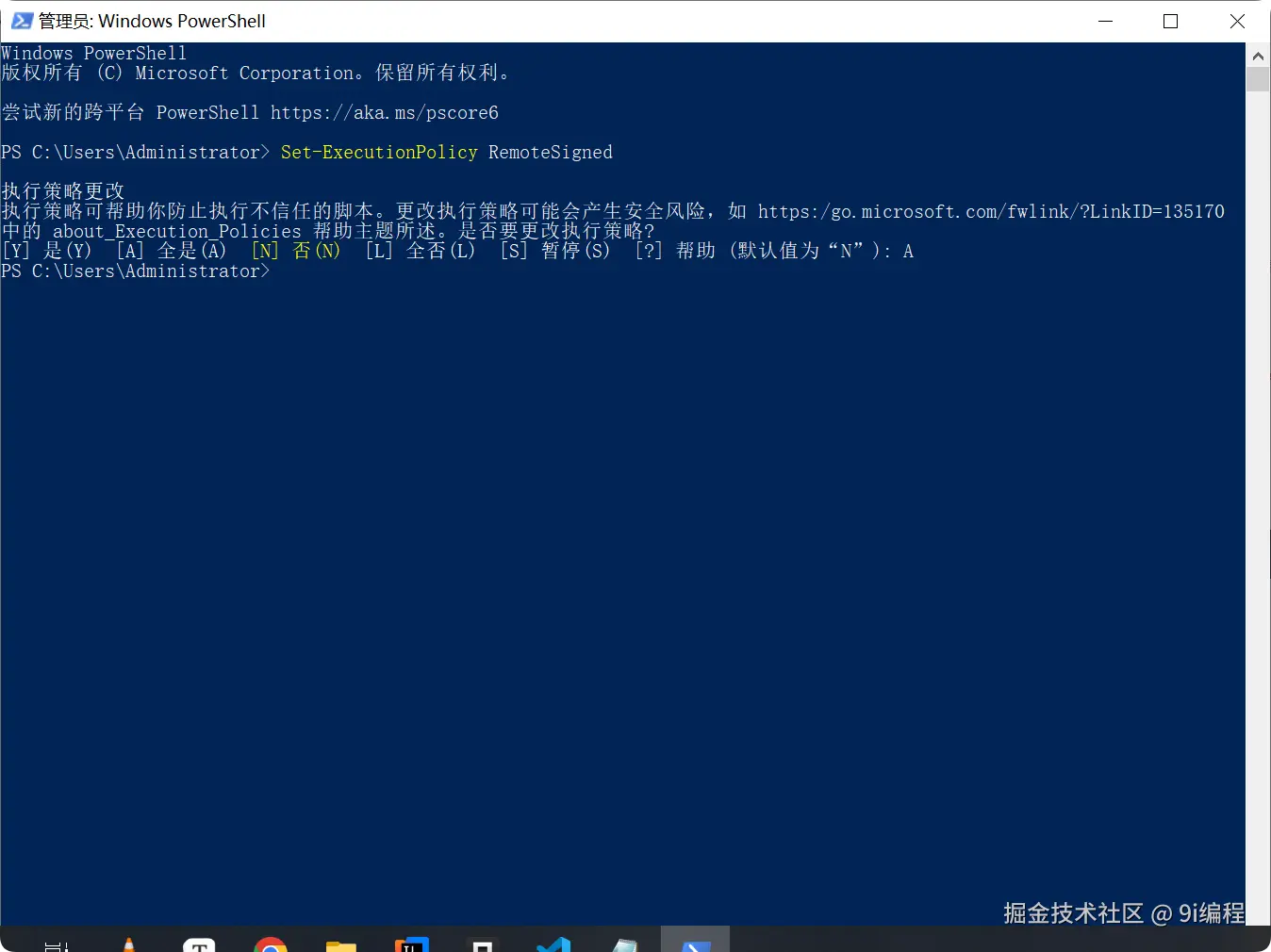Click the Windows PowerShell banner line
Screen dimensions: 1271x952
coord(94,53)
